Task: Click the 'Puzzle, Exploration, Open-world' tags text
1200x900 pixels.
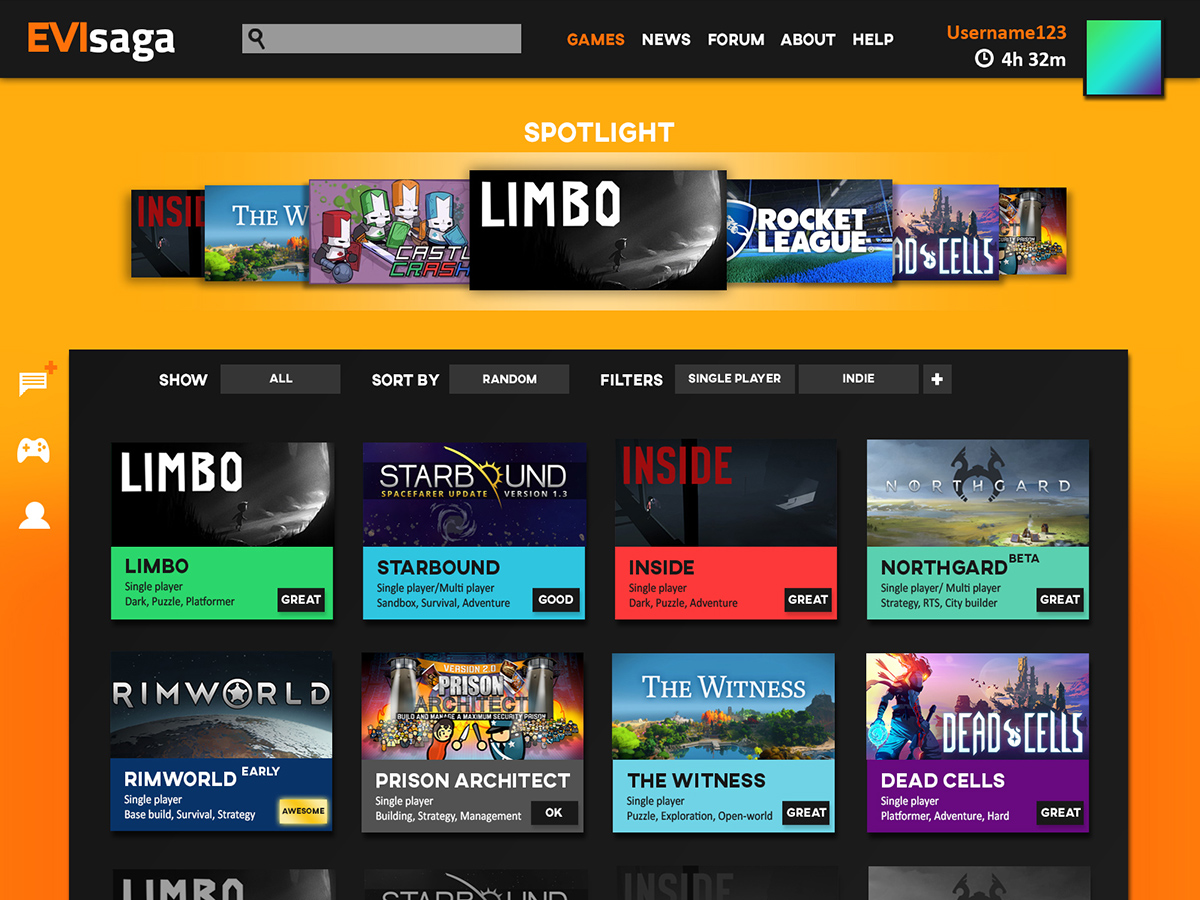Action: tap(700, 816)
